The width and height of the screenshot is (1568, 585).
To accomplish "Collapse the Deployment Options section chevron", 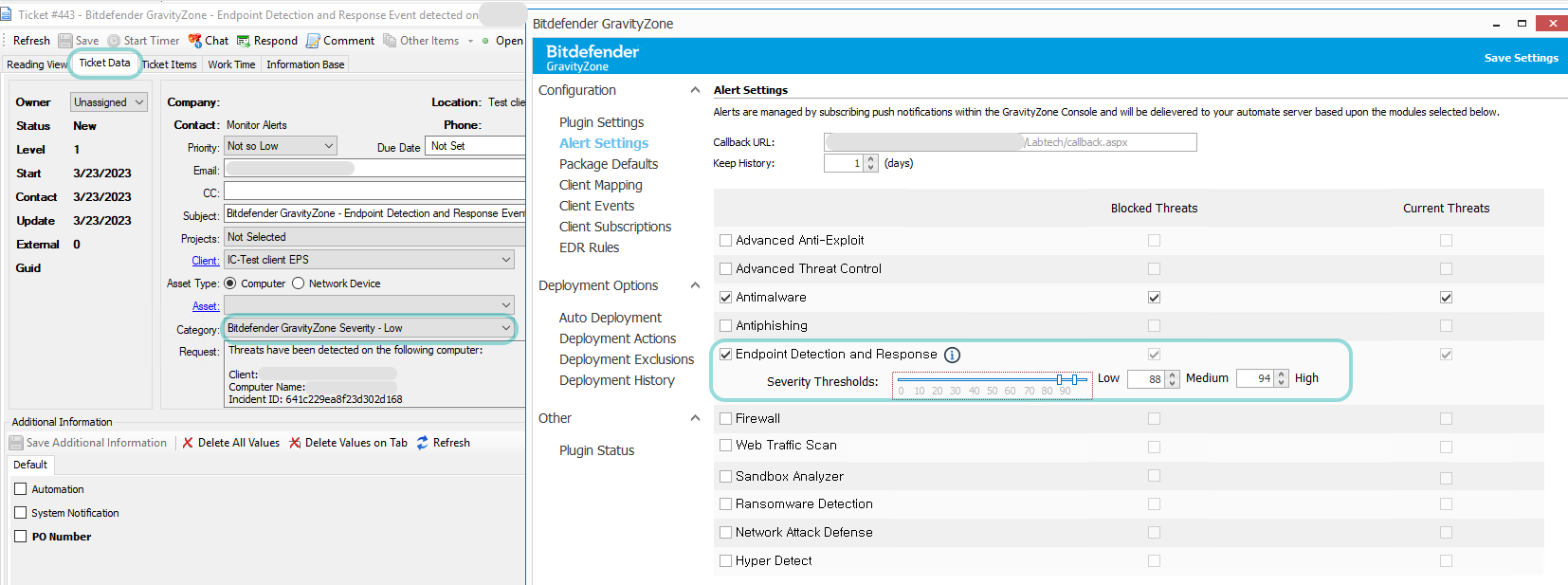I will 695,285.
